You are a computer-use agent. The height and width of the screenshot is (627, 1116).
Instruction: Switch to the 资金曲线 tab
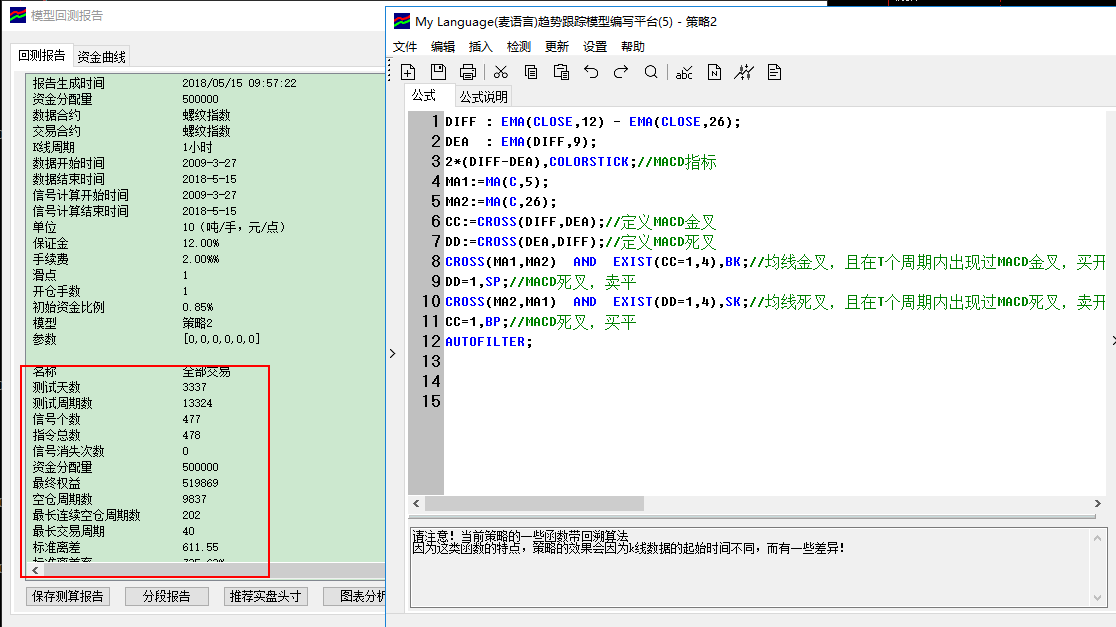click(102, 57)
